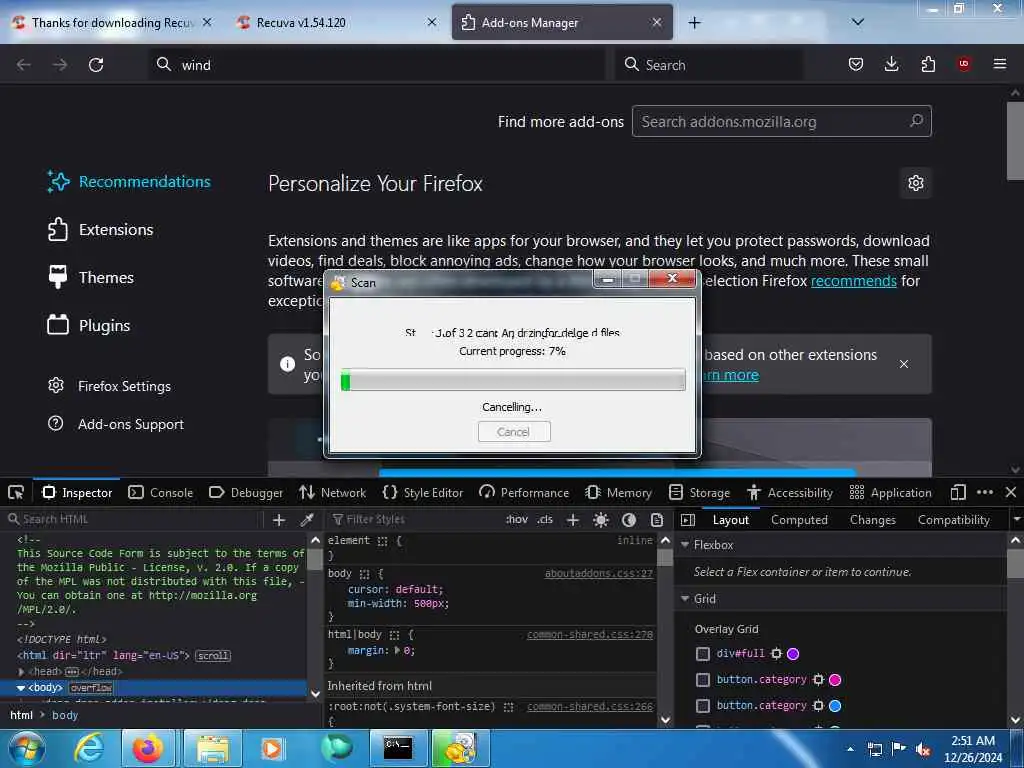This screenshot has width=1024, height=768.
Task: Focus the Search addons.mozilla.org field
Action: [782, 121]
